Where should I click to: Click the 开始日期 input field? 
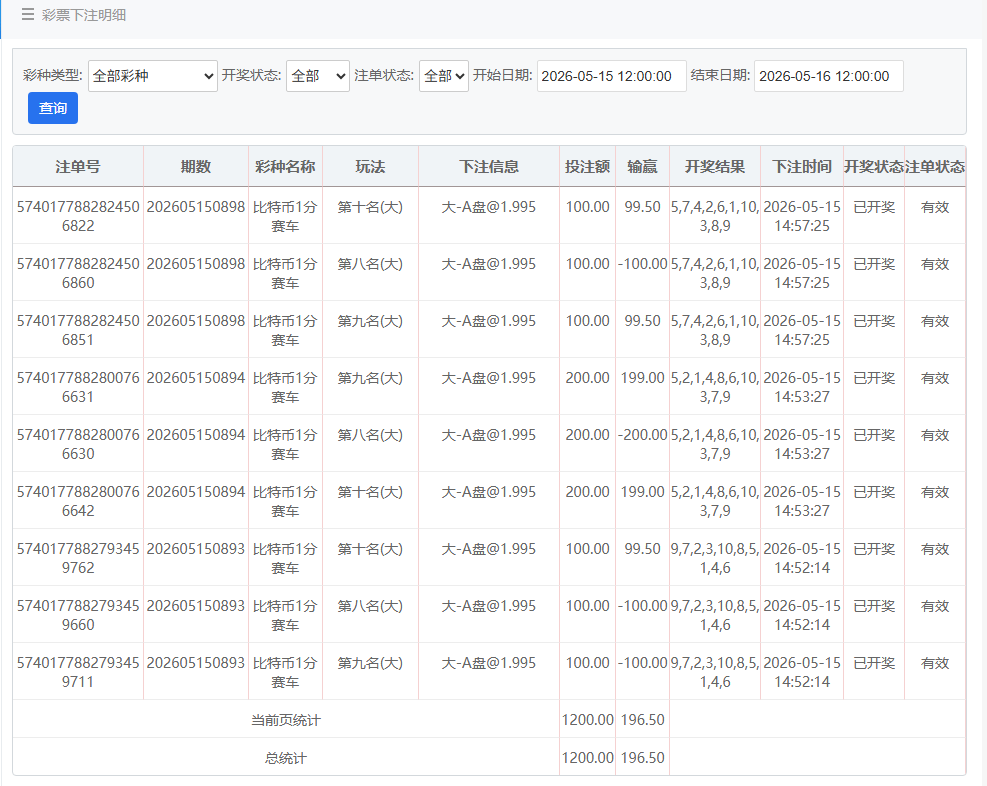click(611, 76)
